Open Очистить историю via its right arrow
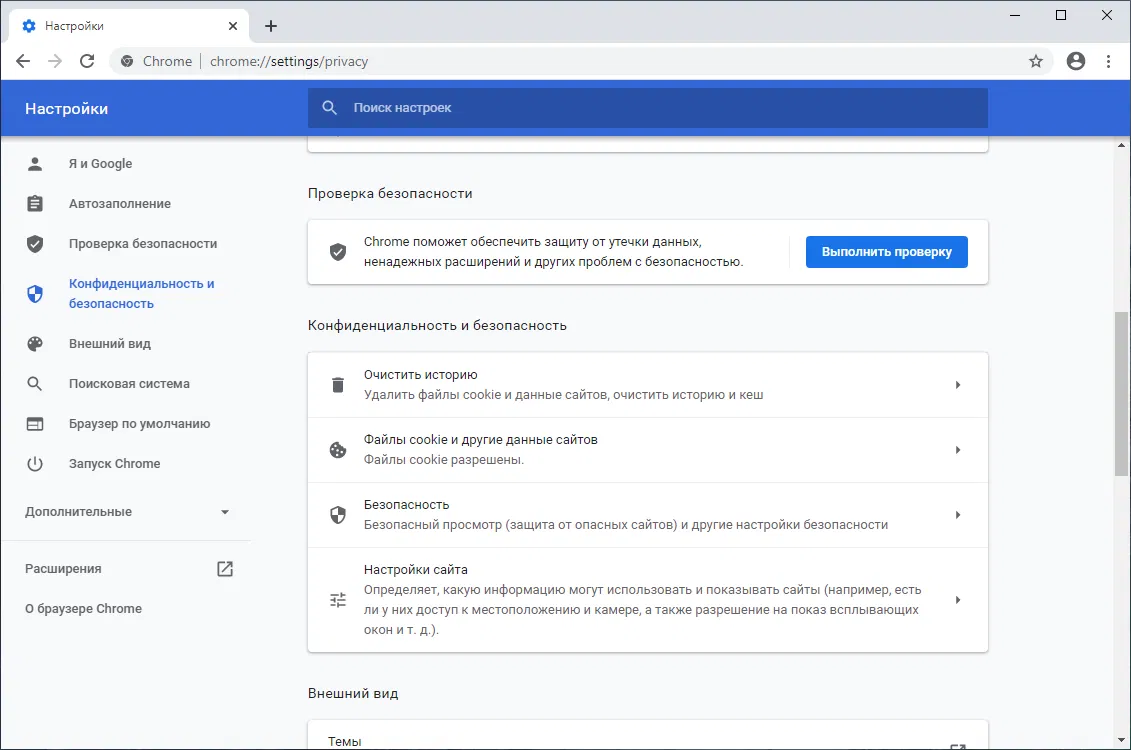 (958, 385)
